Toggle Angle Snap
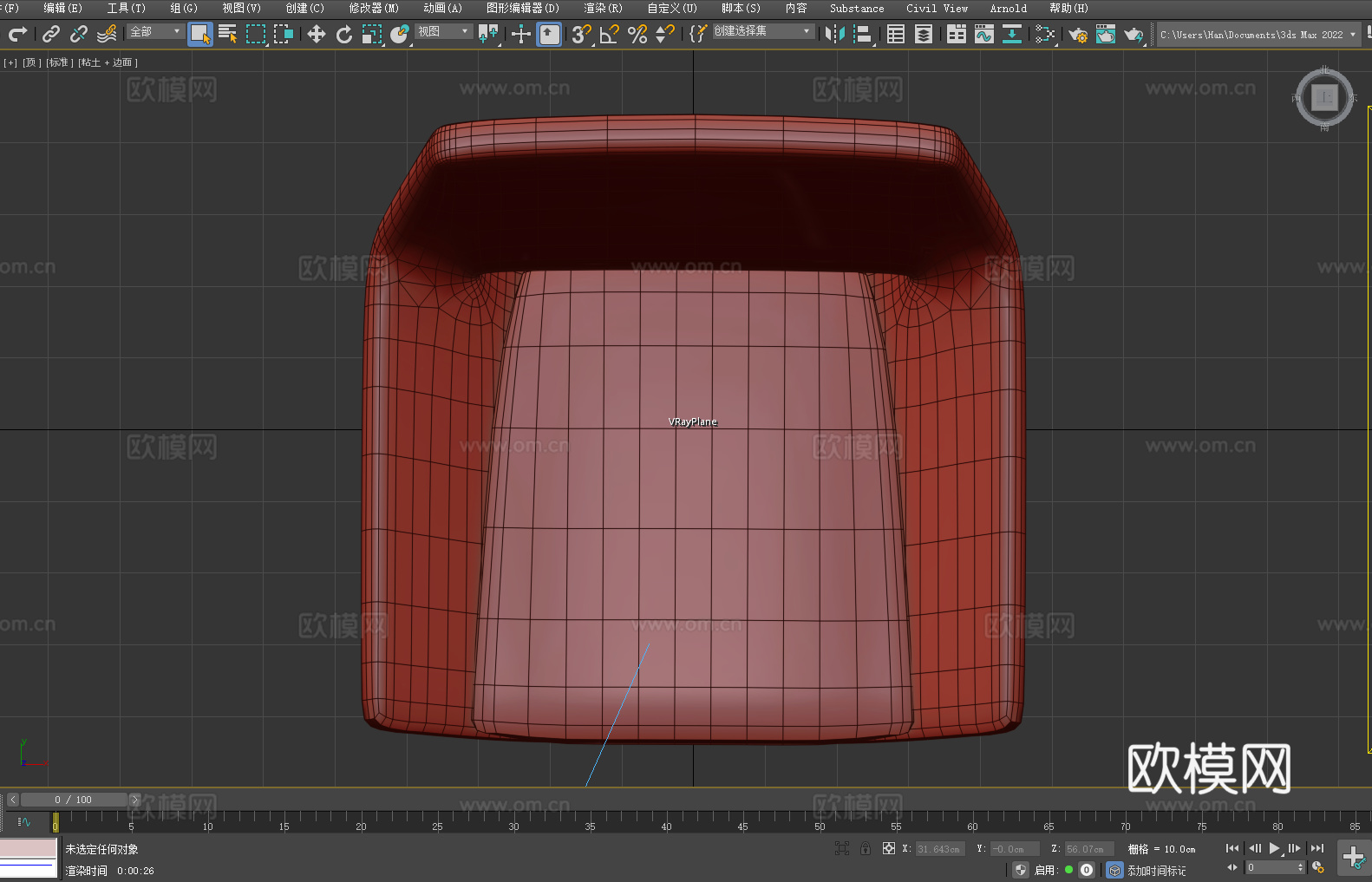The width and height of the screenshot is (1372, 882). point(610,34)
